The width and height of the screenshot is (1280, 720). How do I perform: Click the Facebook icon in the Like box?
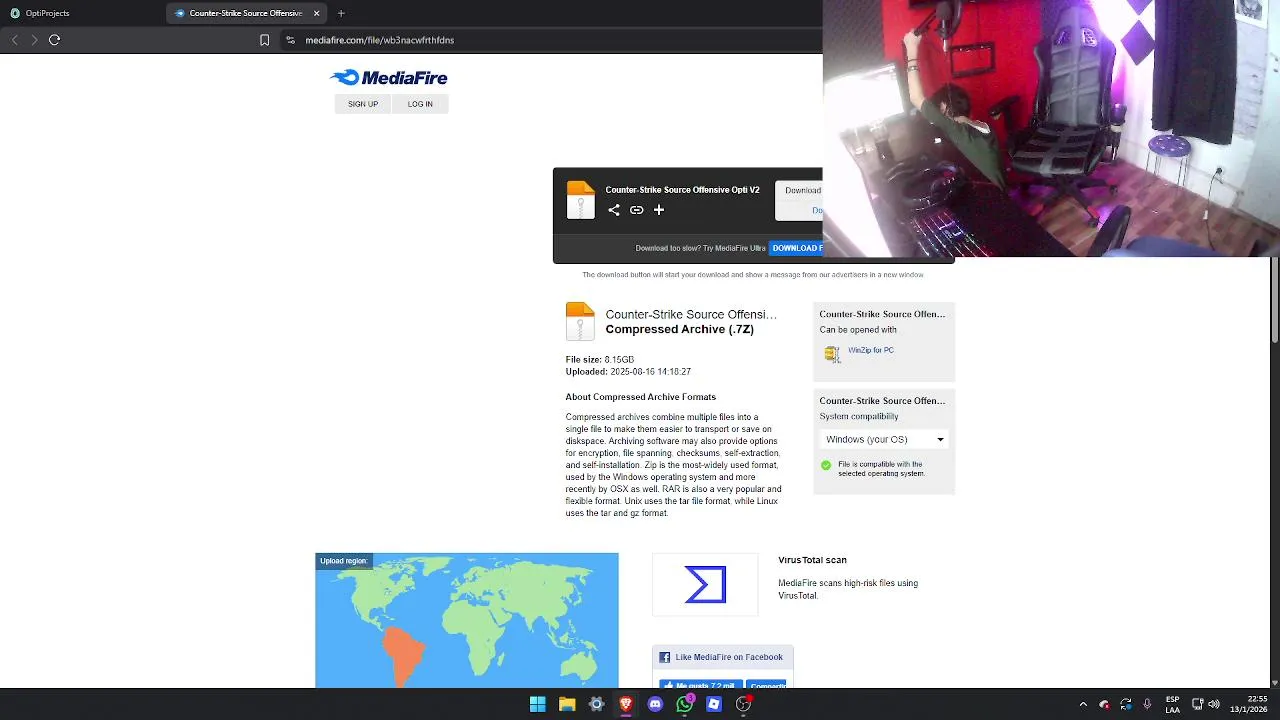665,657
